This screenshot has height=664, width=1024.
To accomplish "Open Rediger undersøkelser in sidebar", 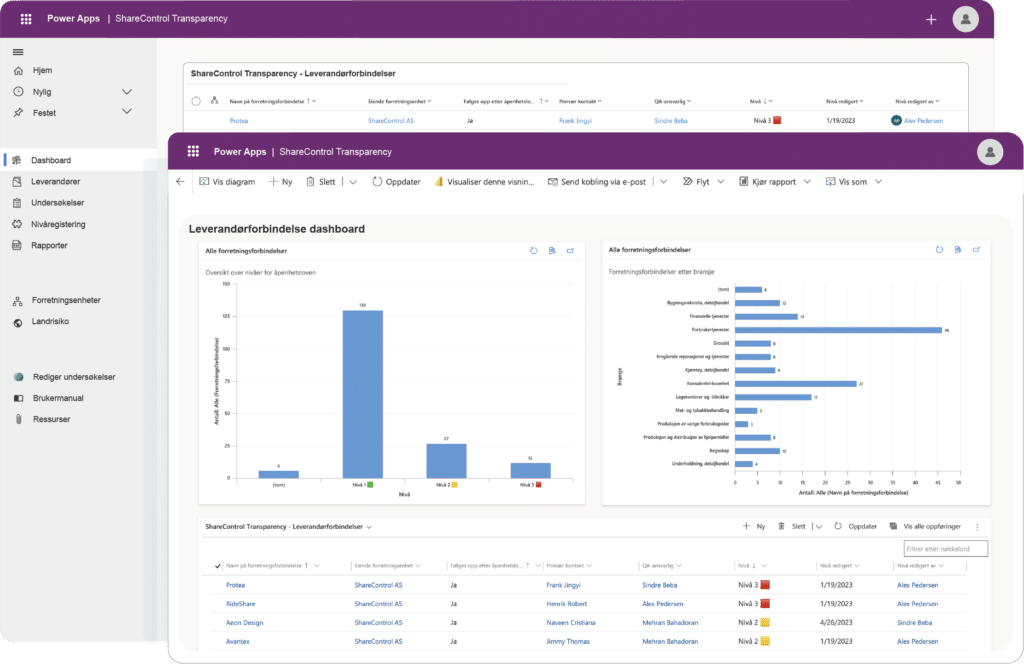I will point(73,377).
